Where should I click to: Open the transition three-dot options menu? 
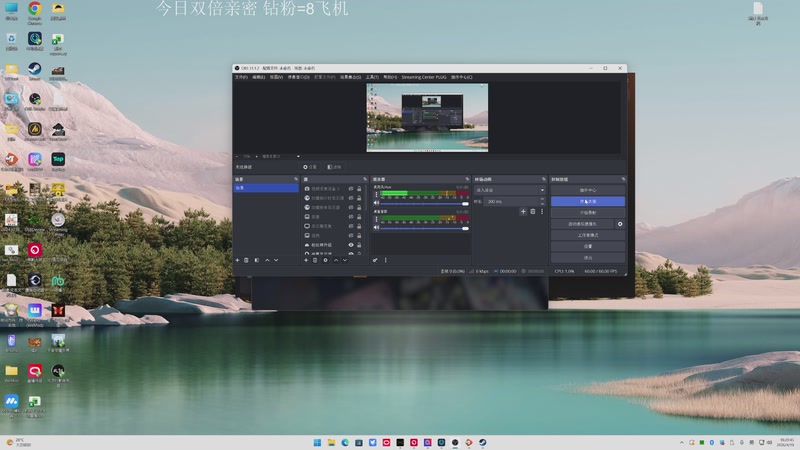click(x=542, y=211)
